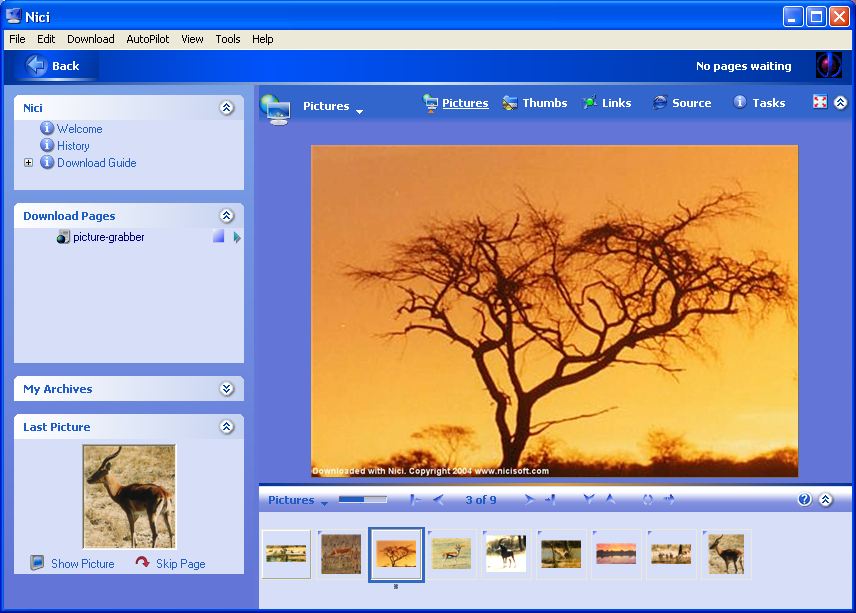The height and width of the screenshot is (613, 856).
Task: Click the Welcome link
Action: [x=80, y=129]
